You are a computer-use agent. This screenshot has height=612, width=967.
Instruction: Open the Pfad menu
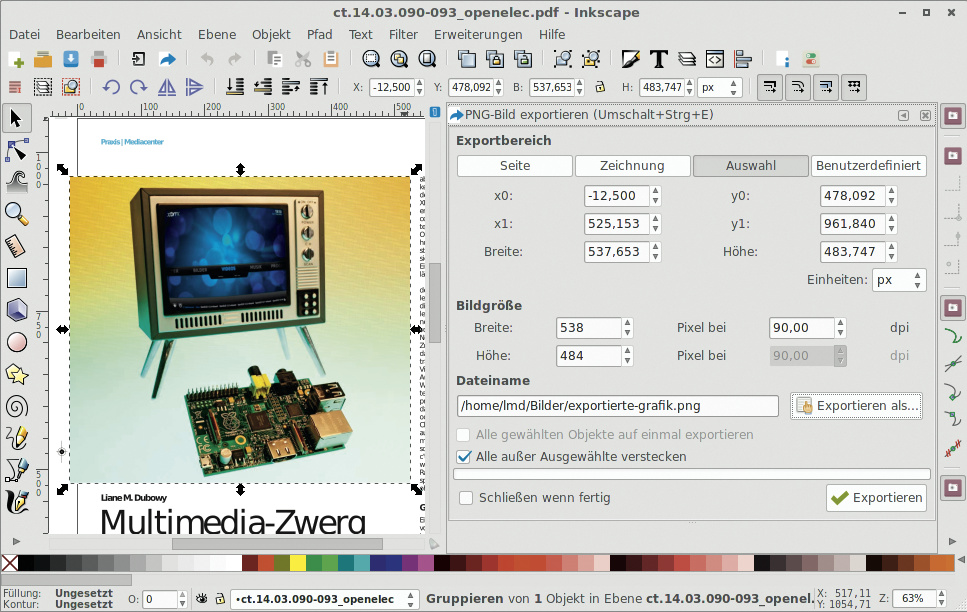(x=319, y=35)
